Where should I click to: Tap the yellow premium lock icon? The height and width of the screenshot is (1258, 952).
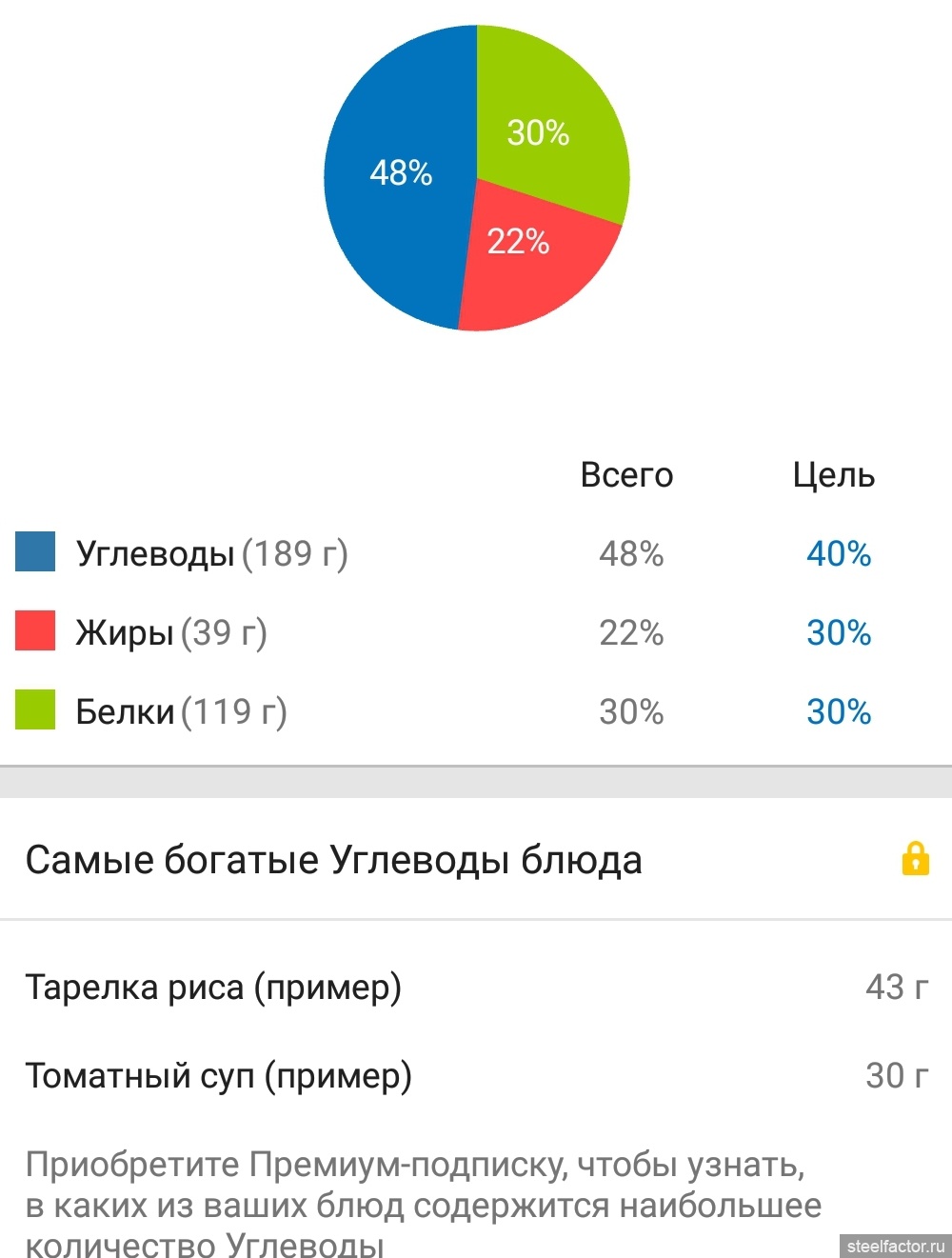[915, 858]
